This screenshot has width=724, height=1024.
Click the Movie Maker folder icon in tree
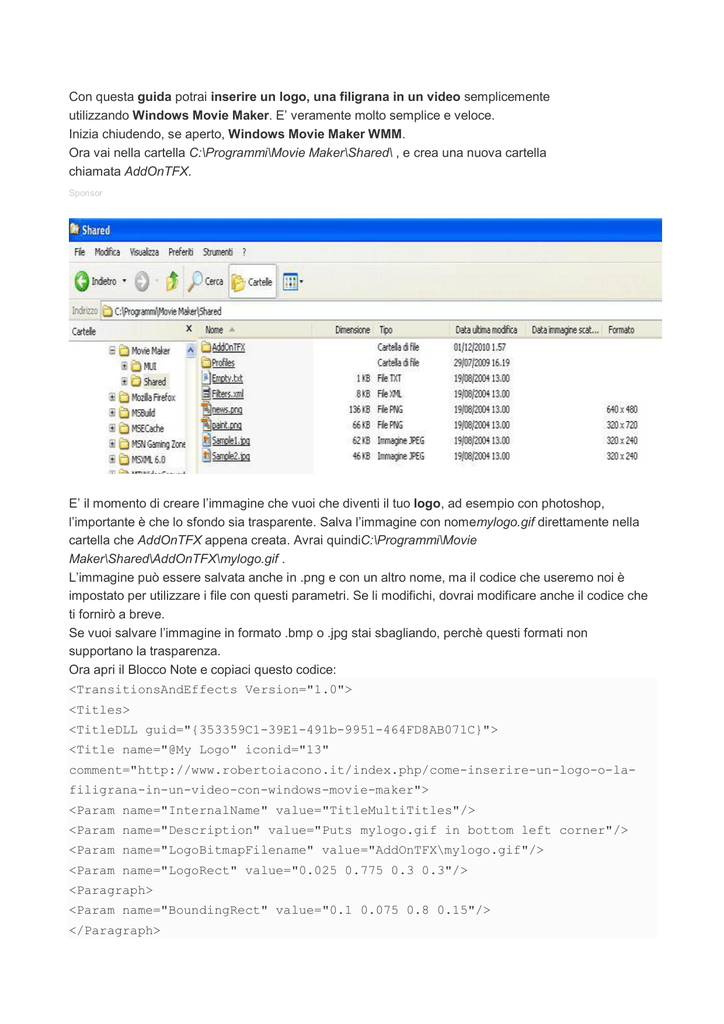[124, 351]
